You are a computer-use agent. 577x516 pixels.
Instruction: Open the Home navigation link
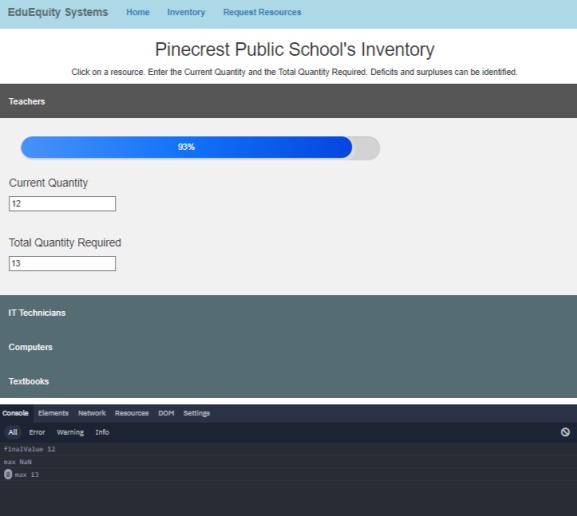[138, 12]
